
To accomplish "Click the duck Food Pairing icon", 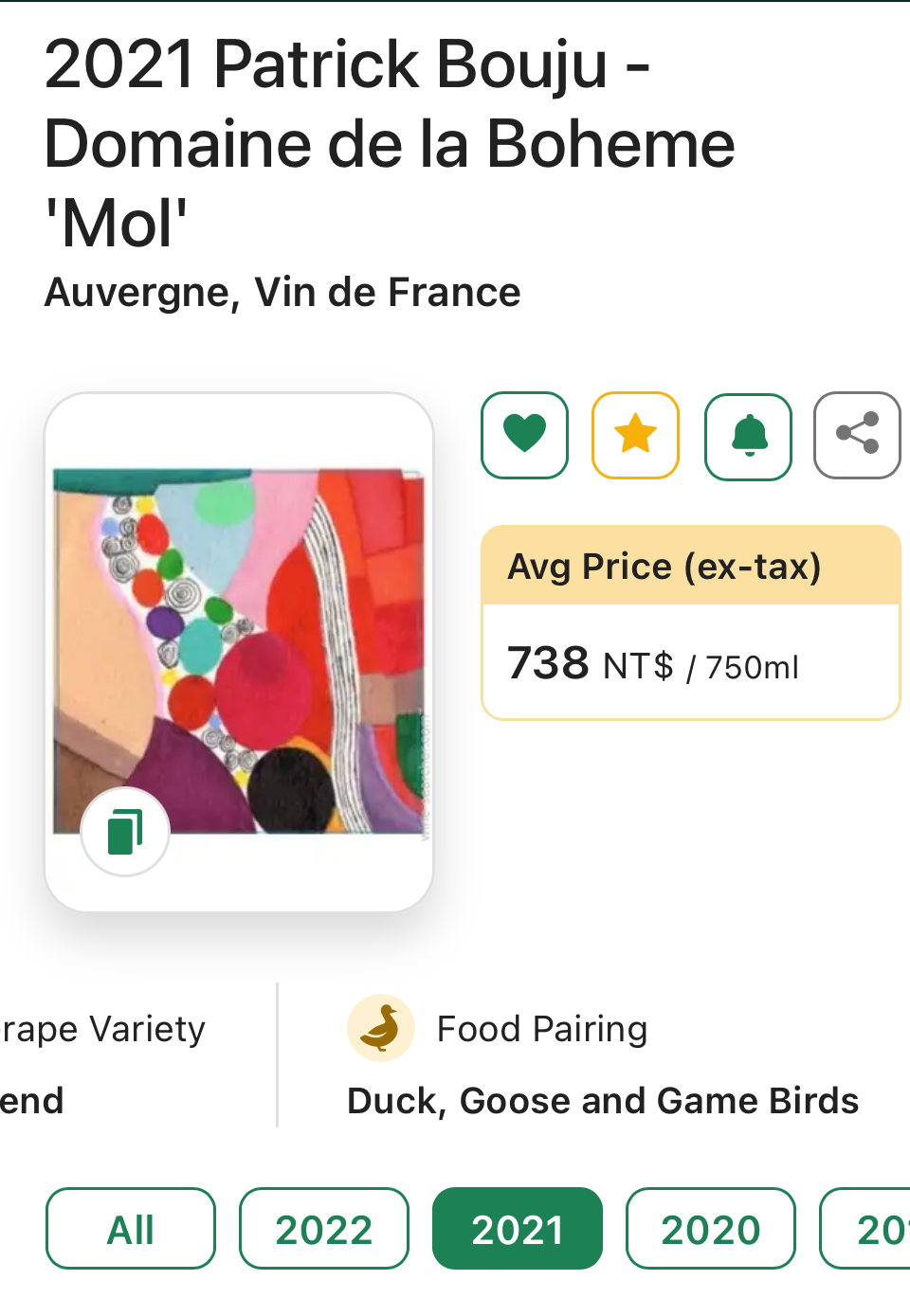I will click(x=380, y=1028).
